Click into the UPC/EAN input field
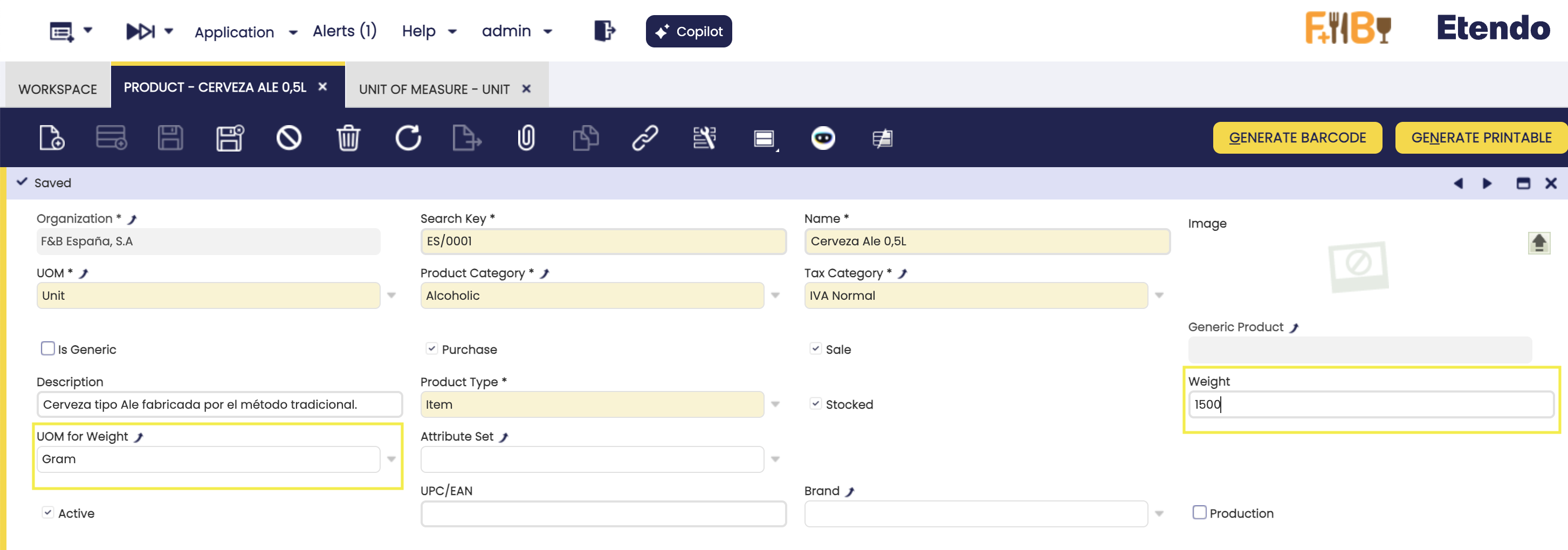 coord(603,514)
